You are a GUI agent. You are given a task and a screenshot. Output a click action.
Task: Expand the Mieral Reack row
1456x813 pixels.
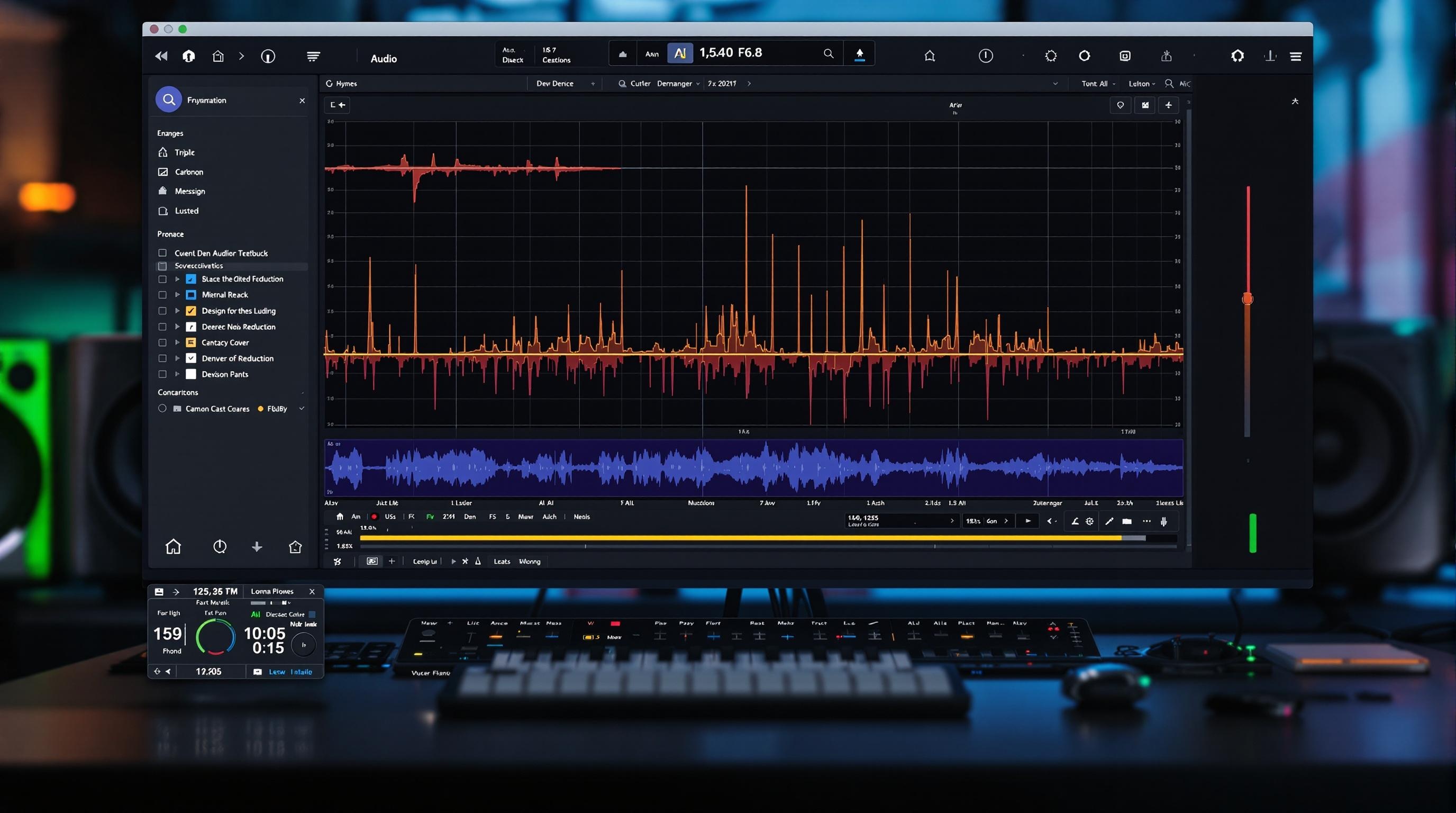pos(177,295)
